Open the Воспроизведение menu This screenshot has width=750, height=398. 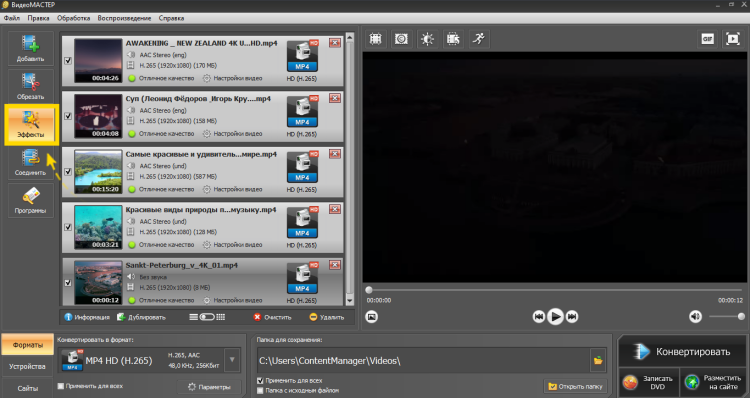pyautogui.click(x=124, y=18)
